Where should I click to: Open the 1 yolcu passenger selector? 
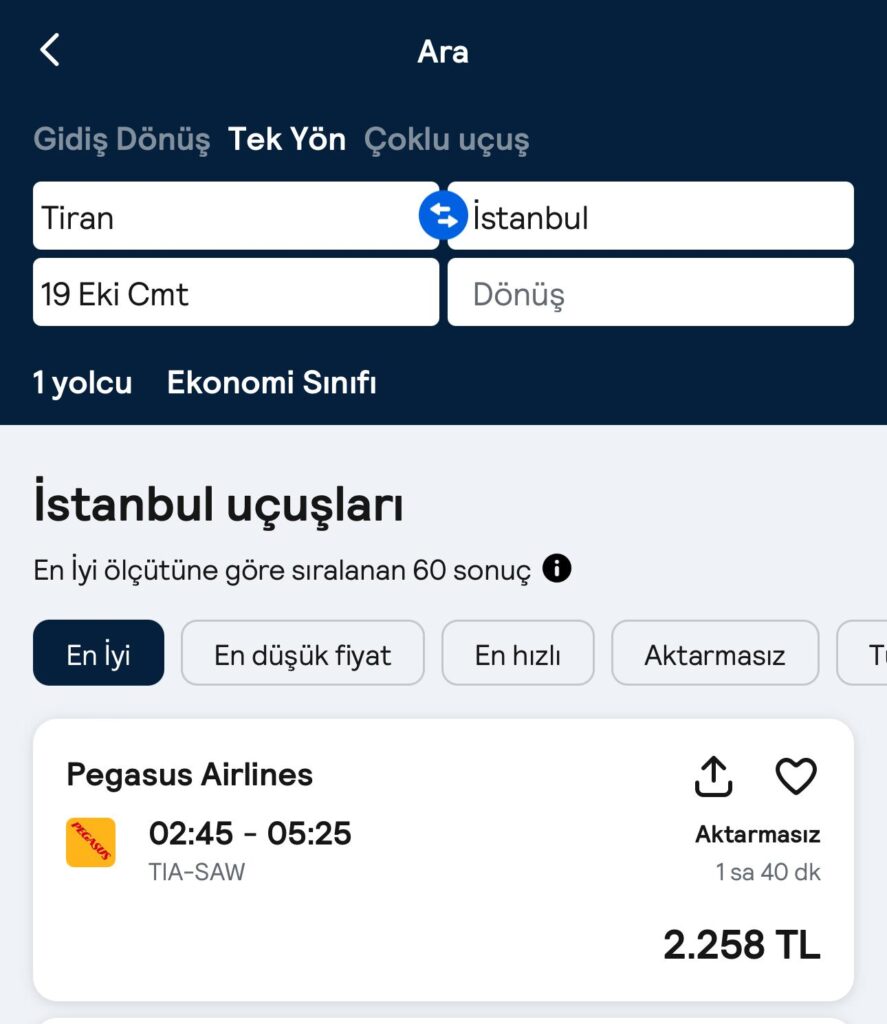click(82, 383)
